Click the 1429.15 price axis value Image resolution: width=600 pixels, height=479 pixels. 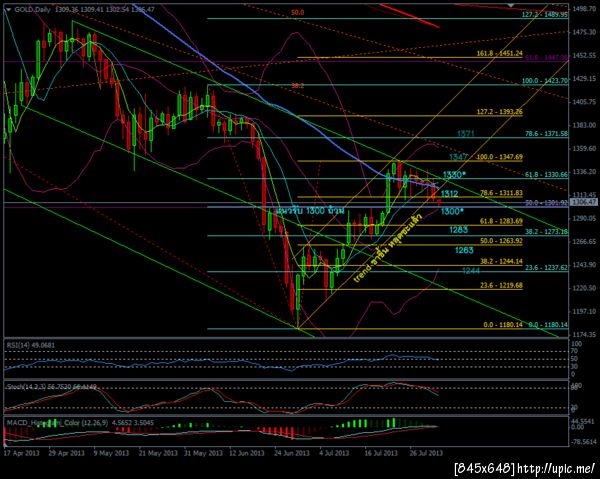584,79
